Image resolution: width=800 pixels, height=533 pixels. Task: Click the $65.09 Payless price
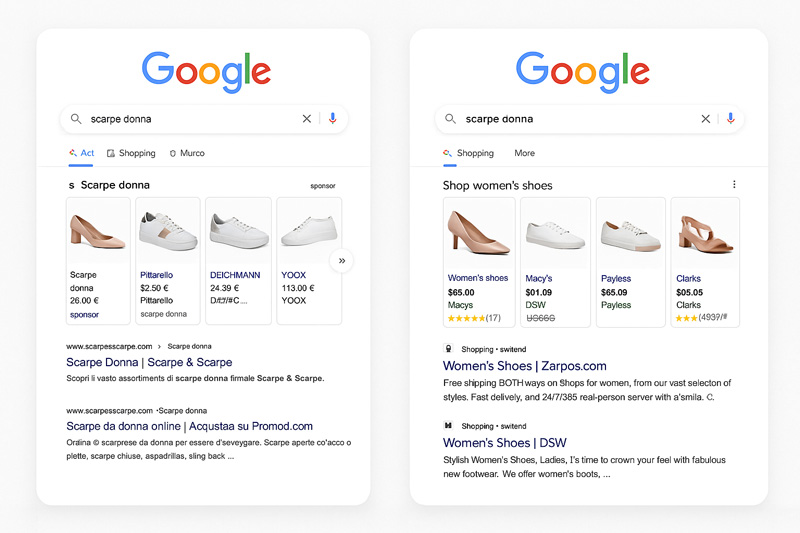(x=614, y=292)
